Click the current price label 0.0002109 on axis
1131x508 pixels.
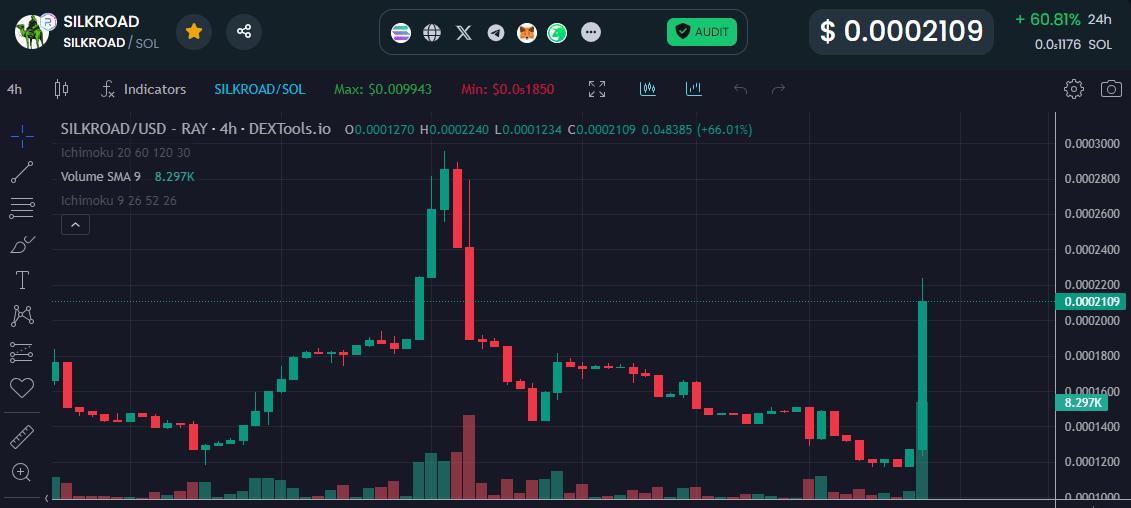(1090, 302)
